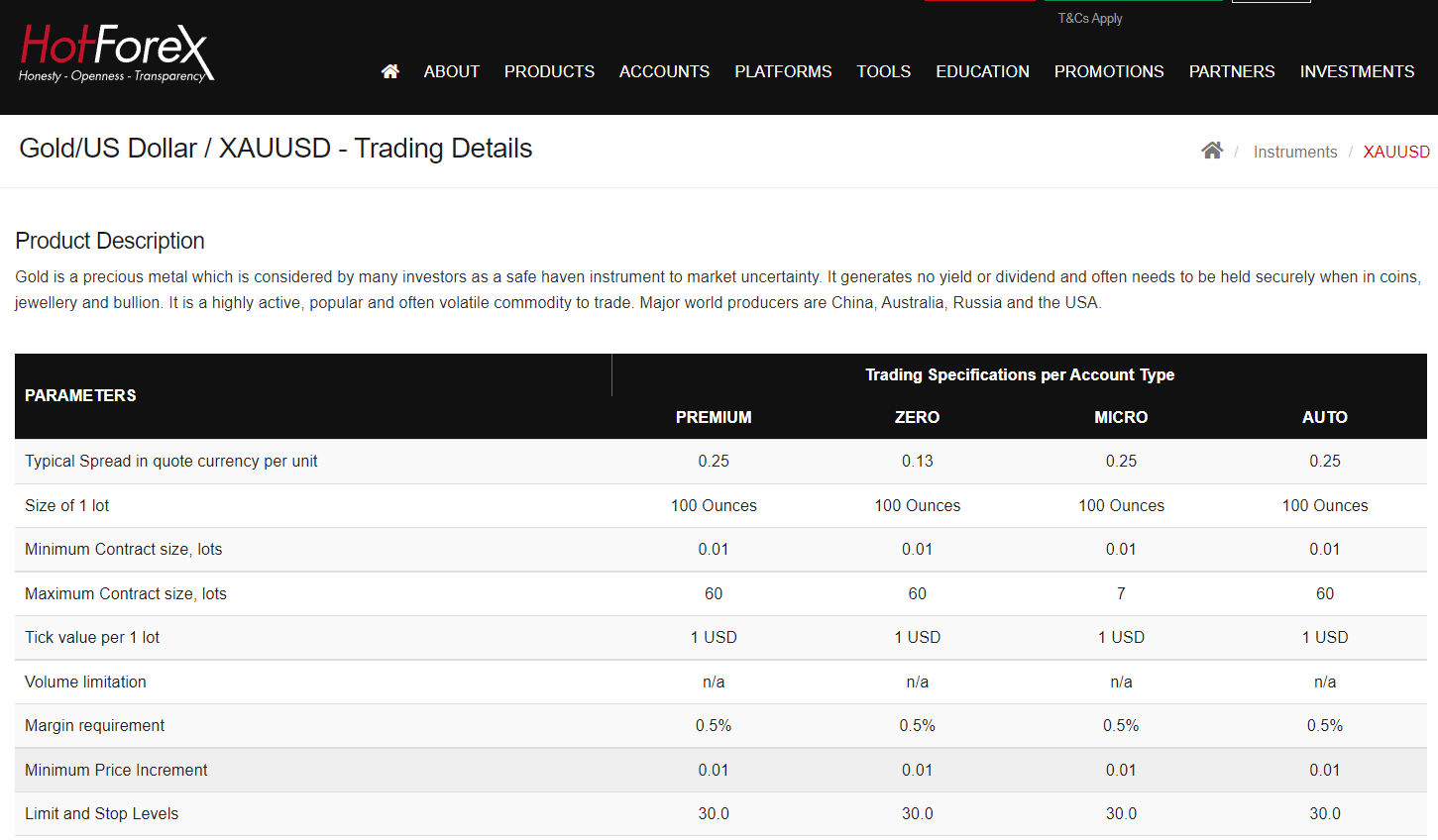This screenshot has width=1438, height=840.
Task: Open the ABOUT menu
Action: [x=452, y=71]
